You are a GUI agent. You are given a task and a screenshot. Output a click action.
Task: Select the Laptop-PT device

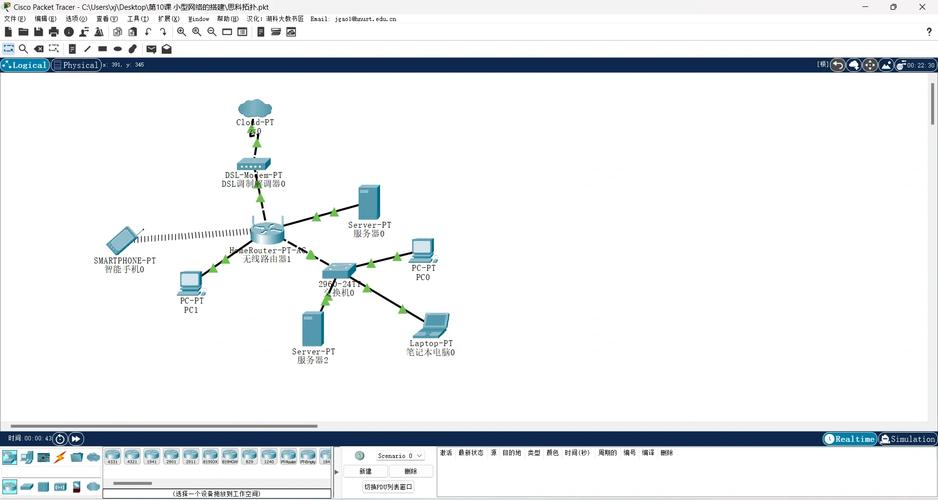click(x=431, y=326)
